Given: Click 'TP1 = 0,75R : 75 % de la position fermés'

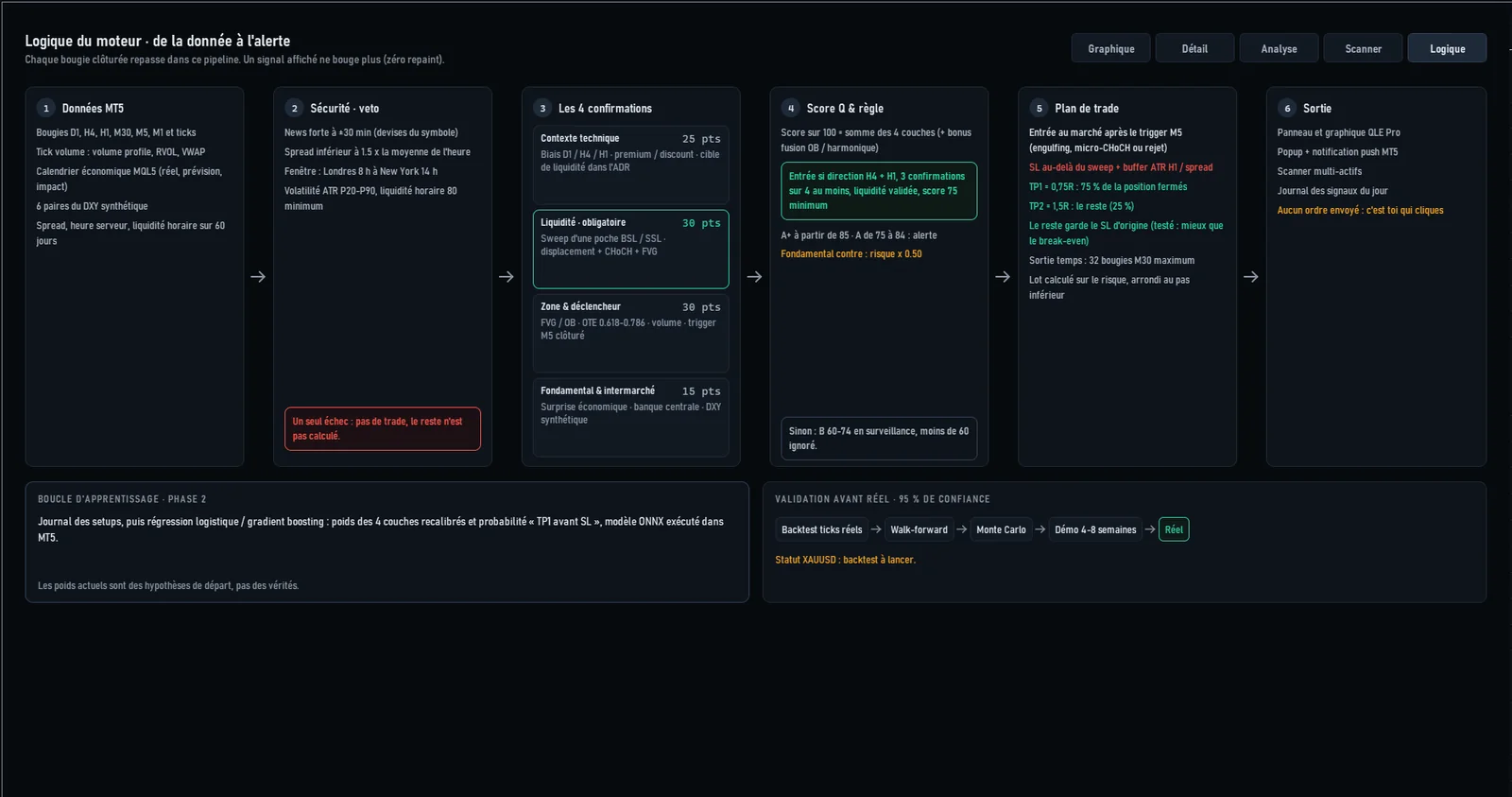Looking at the screenshot, I should point(1108,186).
